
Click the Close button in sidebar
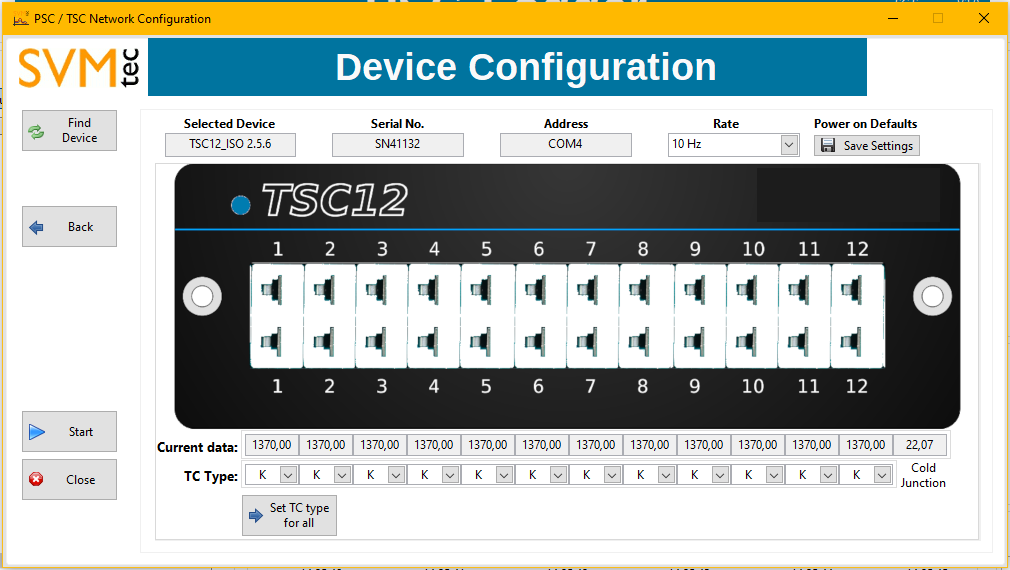coord(70,479)
